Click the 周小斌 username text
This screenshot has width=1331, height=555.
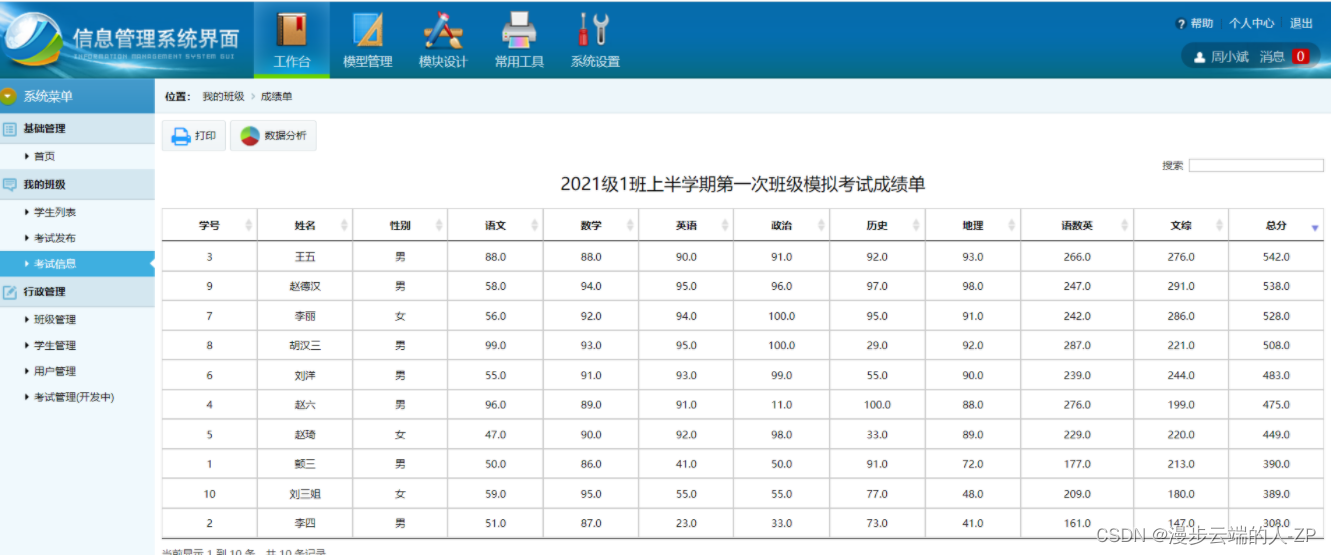coord(1230,57)
